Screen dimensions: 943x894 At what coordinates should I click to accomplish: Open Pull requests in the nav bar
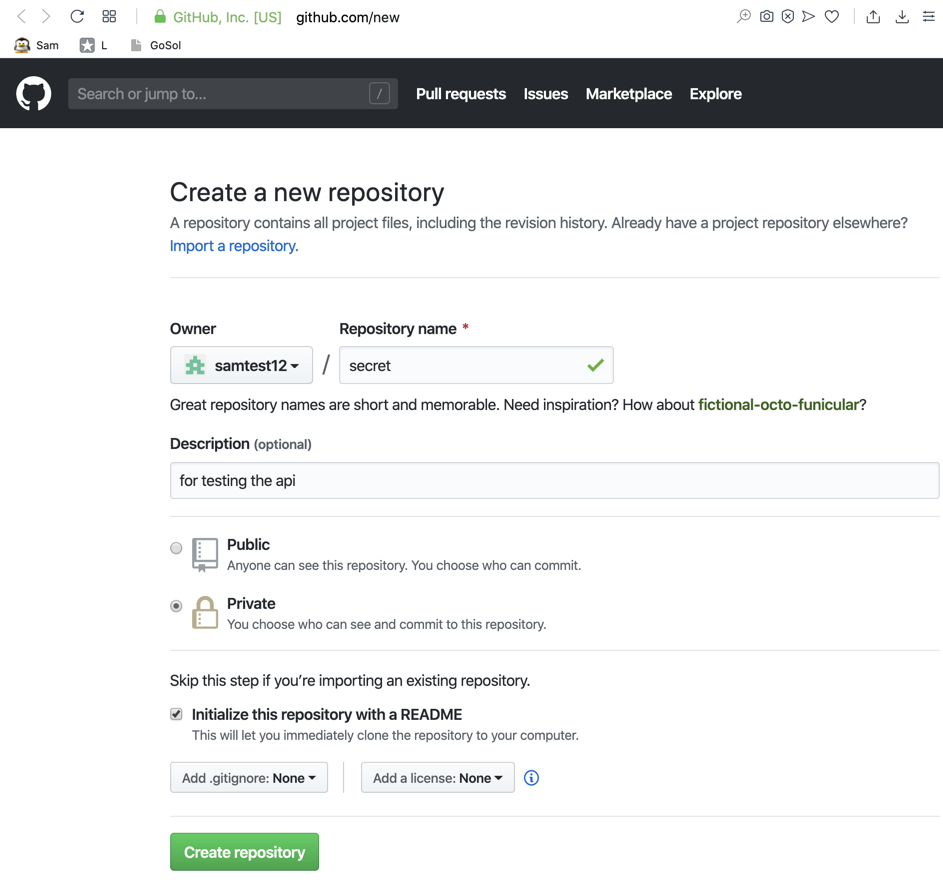tap(461, 94)
